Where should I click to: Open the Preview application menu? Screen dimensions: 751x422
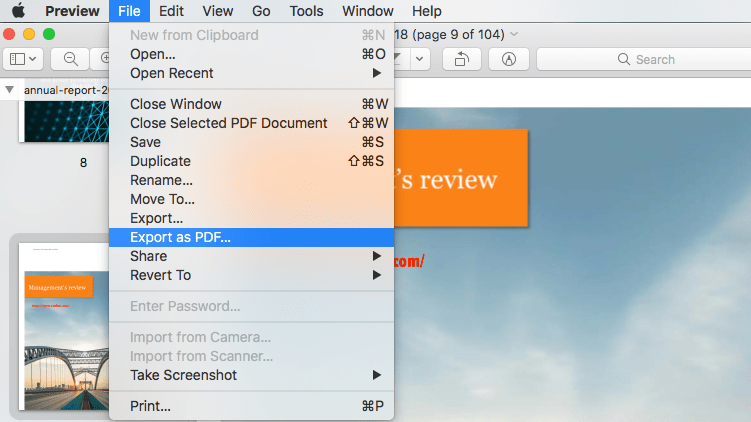[73, 11]
